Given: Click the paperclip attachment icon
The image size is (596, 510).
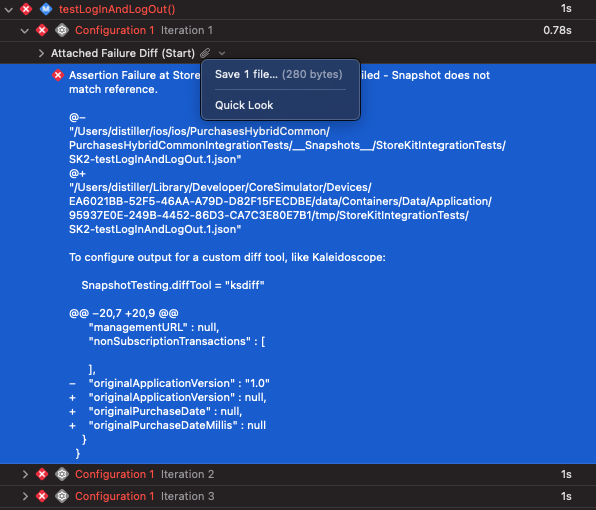Looking at the screenshot, I should (205, 53).
